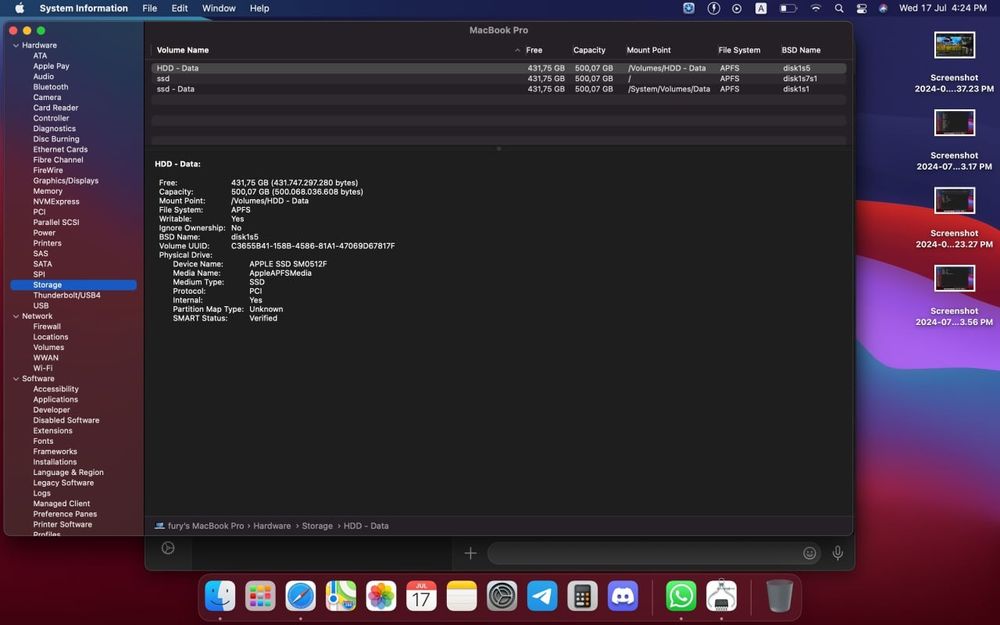Collapse the Network section
This screenshot has width=1000, height=625.
pos(16,316)
